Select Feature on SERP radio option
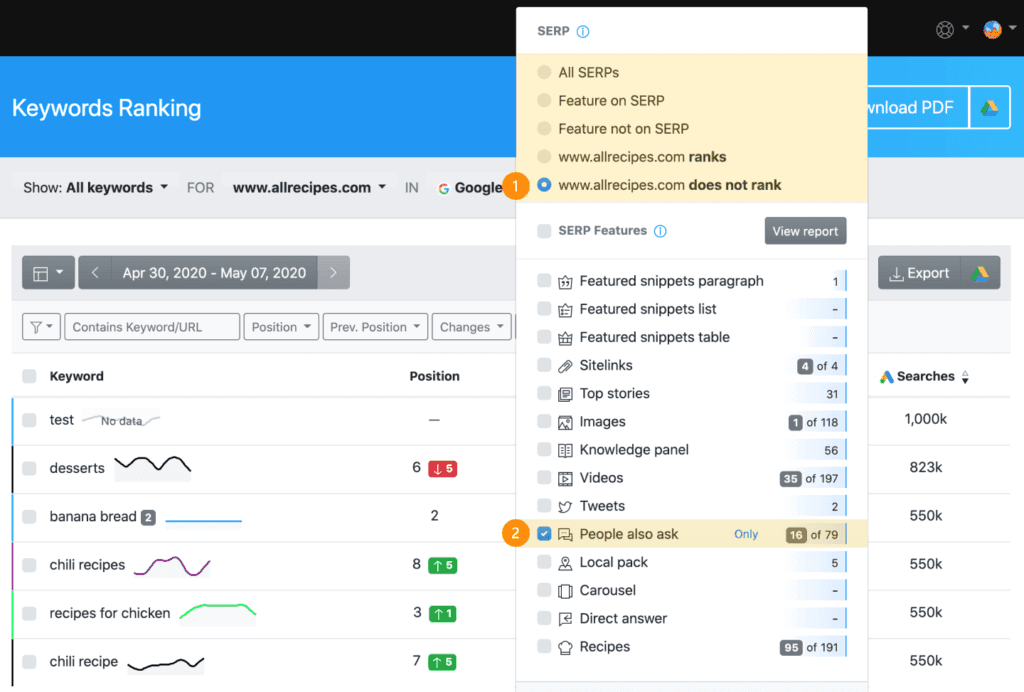 click(544, 100)
